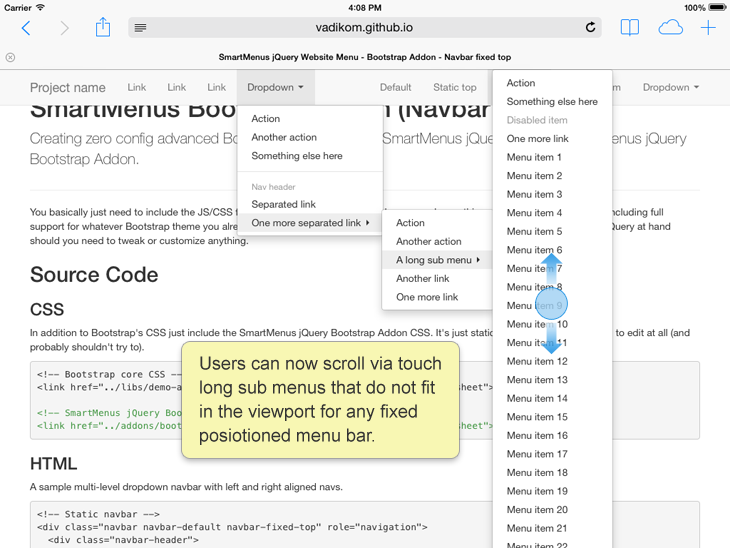Screen dimensions: 730x548
Task: Select the SmartMenus page tab title
Action: [x=365, y=57]
